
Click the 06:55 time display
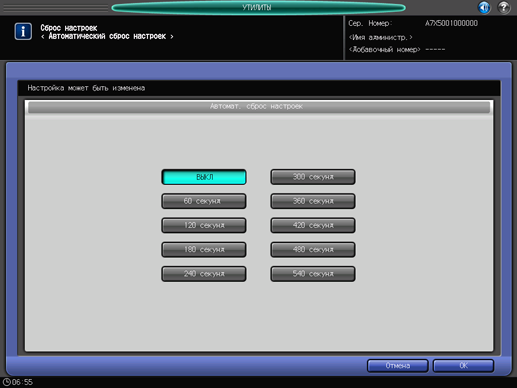tap(23, 382)
